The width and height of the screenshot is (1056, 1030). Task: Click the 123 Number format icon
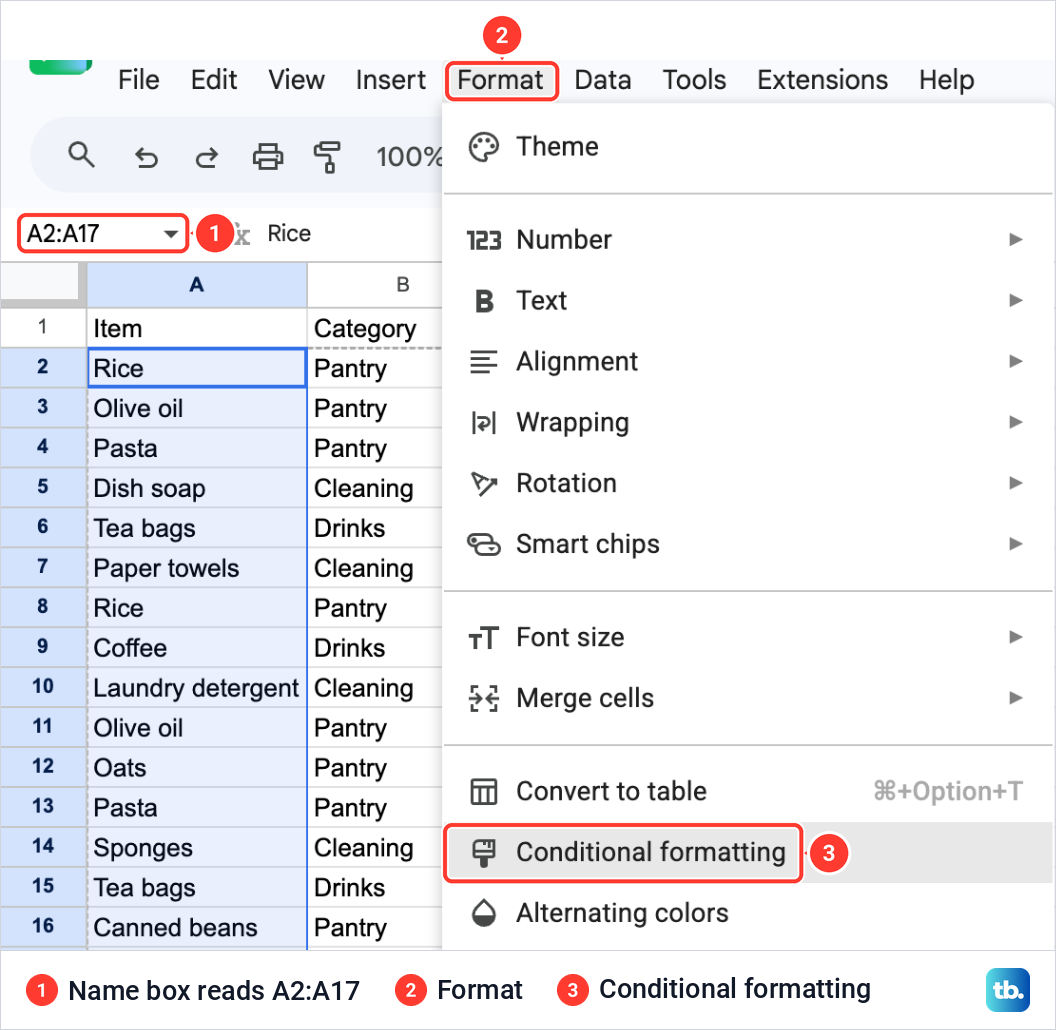pos(484,240)
